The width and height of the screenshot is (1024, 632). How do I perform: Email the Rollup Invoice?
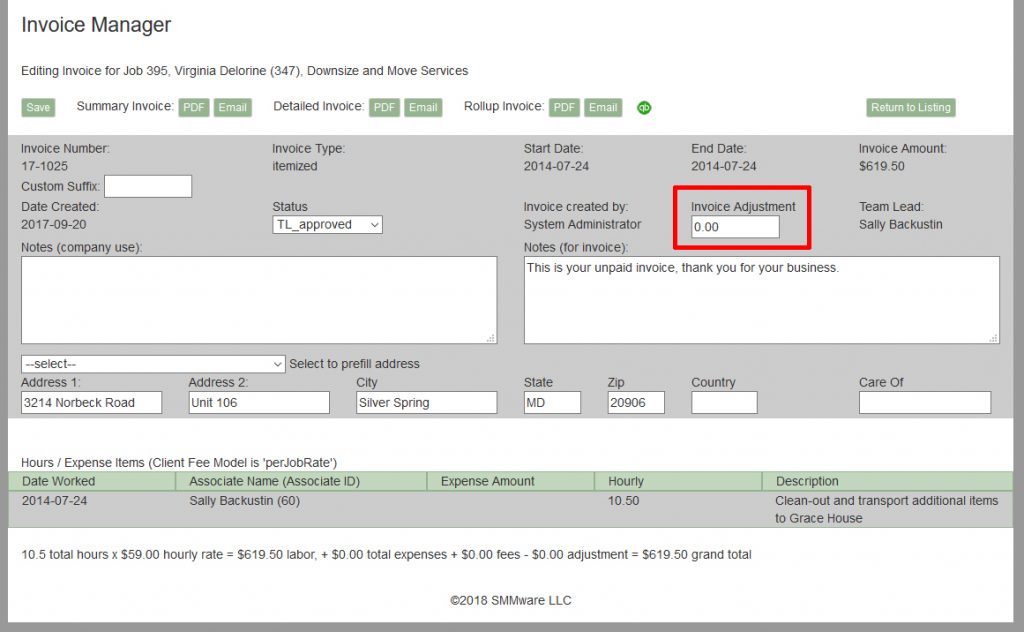(x=602, y=107)
